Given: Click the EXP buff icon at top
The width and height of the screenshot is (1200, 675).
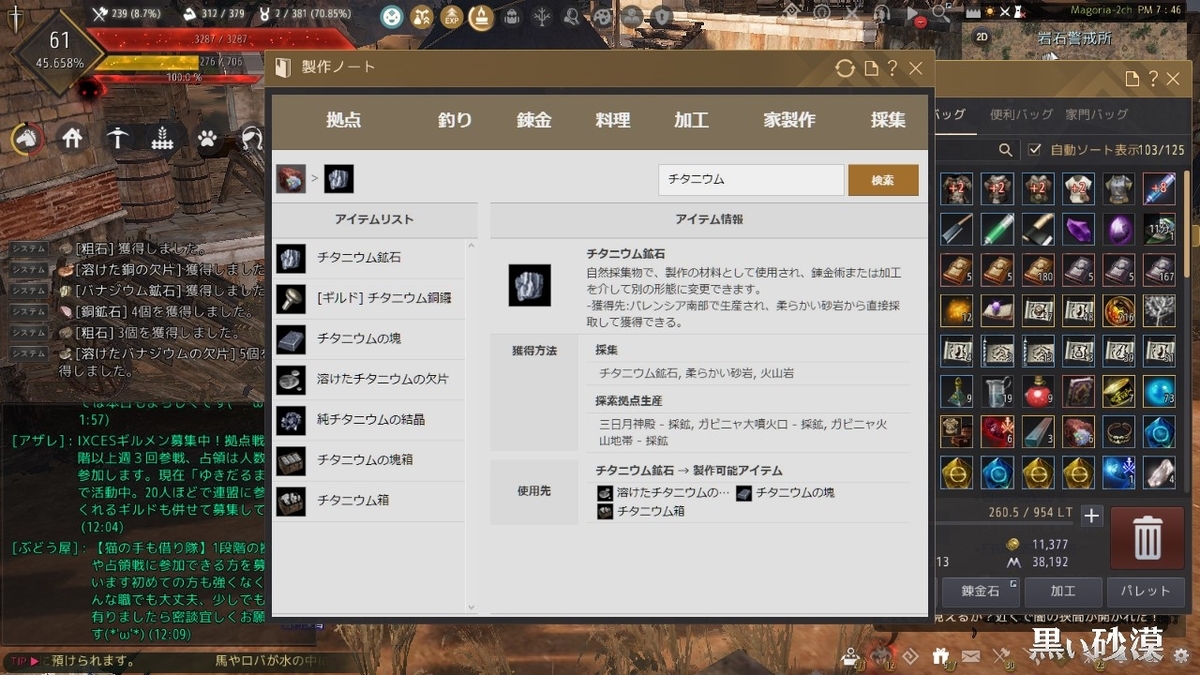Looking at the screenshot, I should tap(452, 16).
